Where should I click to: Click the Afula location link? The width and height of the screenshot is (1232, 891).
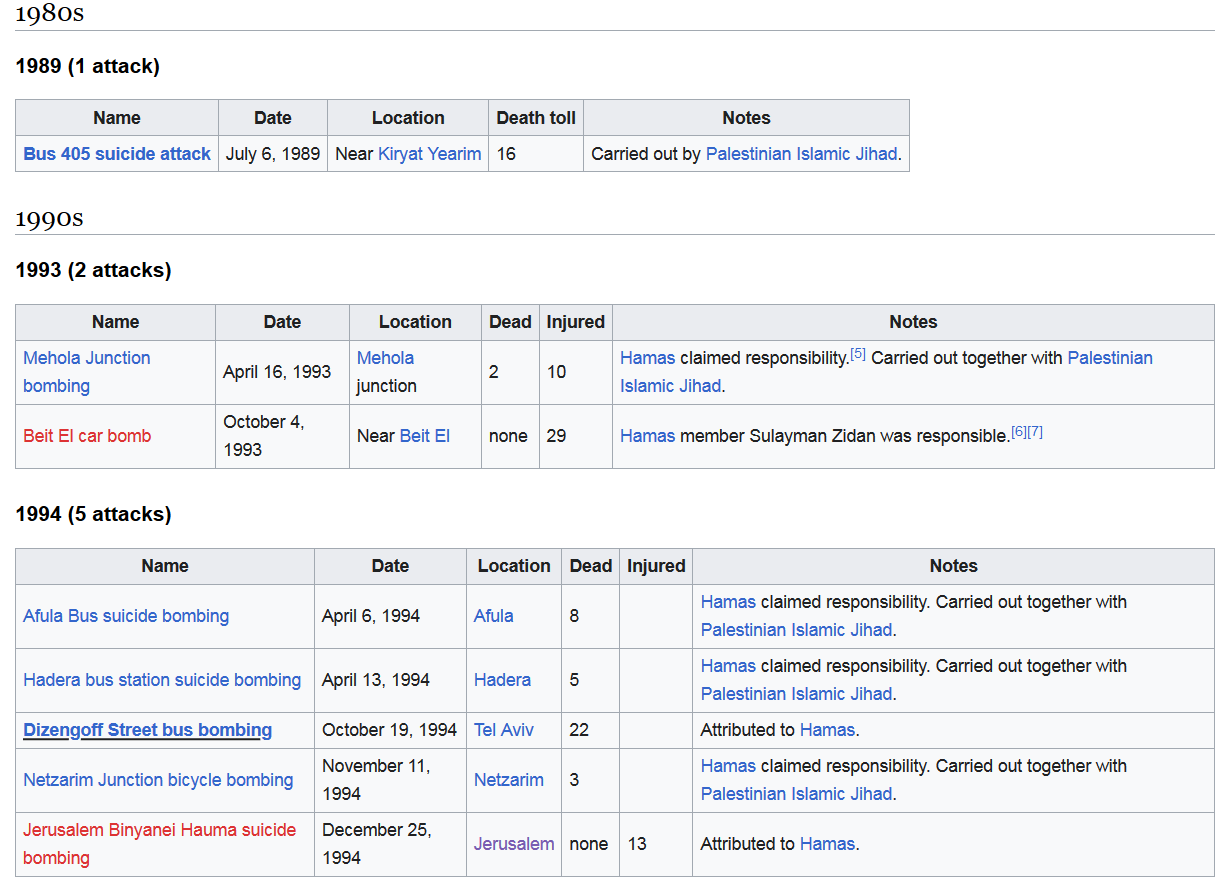(x=494, y=616)
